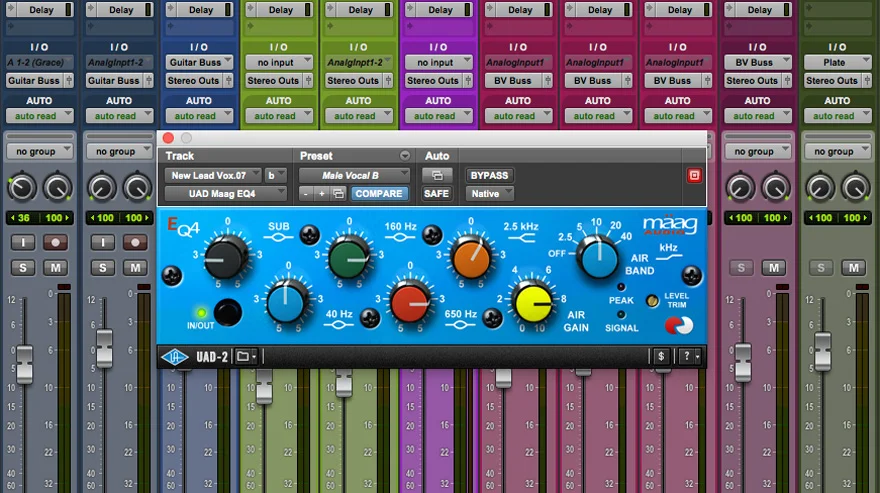
Task: Enable input monitoring on first channel
Action: tap(23, 243)
